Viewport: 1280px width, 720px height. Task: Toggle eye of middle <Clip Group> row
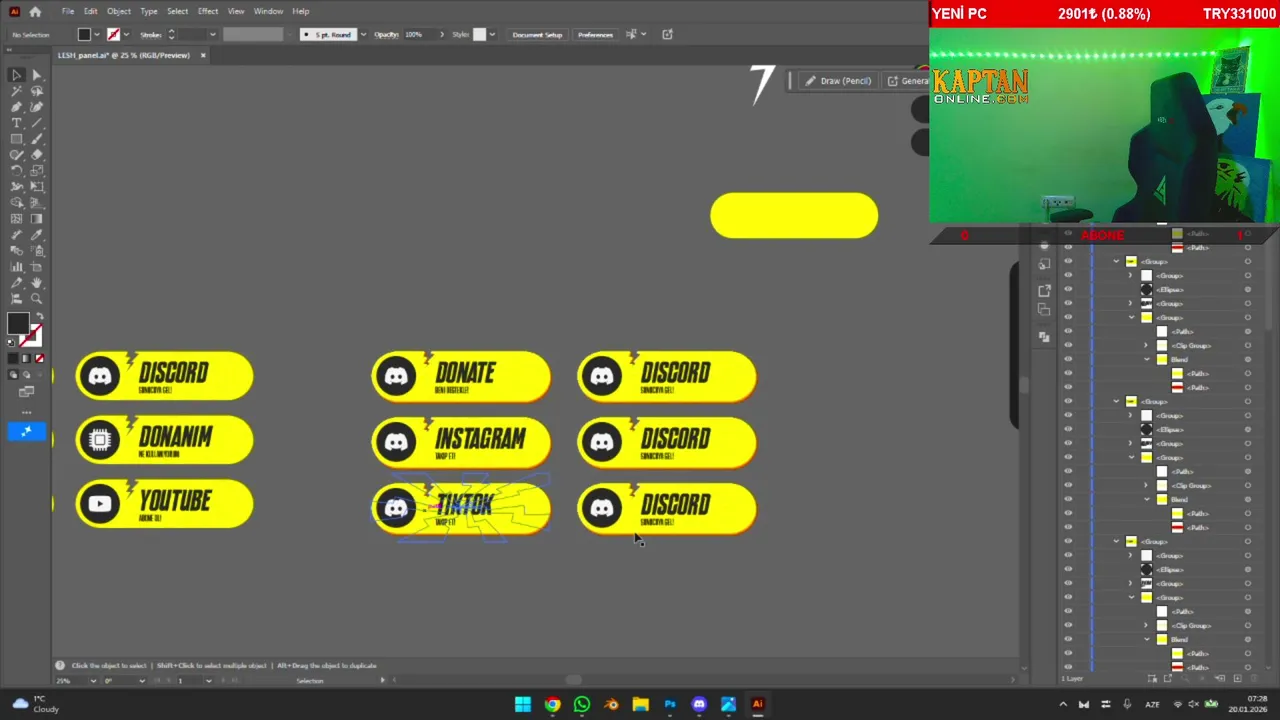coord(1068,485)
